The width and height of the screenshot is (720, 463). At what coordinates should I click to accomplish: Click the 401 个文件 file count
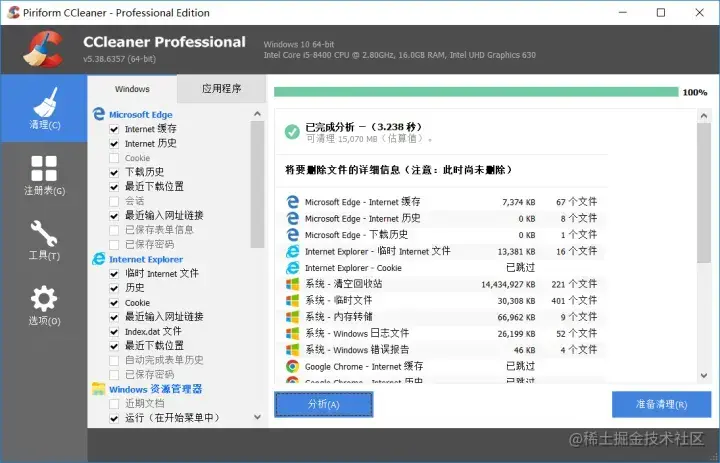click(574, 301)
